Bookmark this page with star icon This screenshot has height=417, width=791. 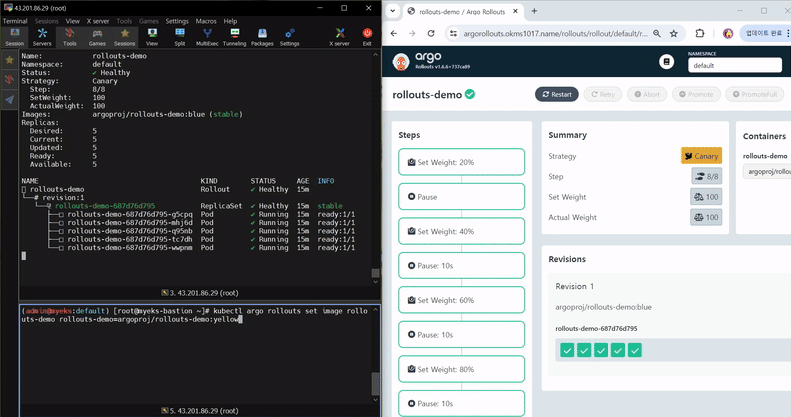(673, 33)
